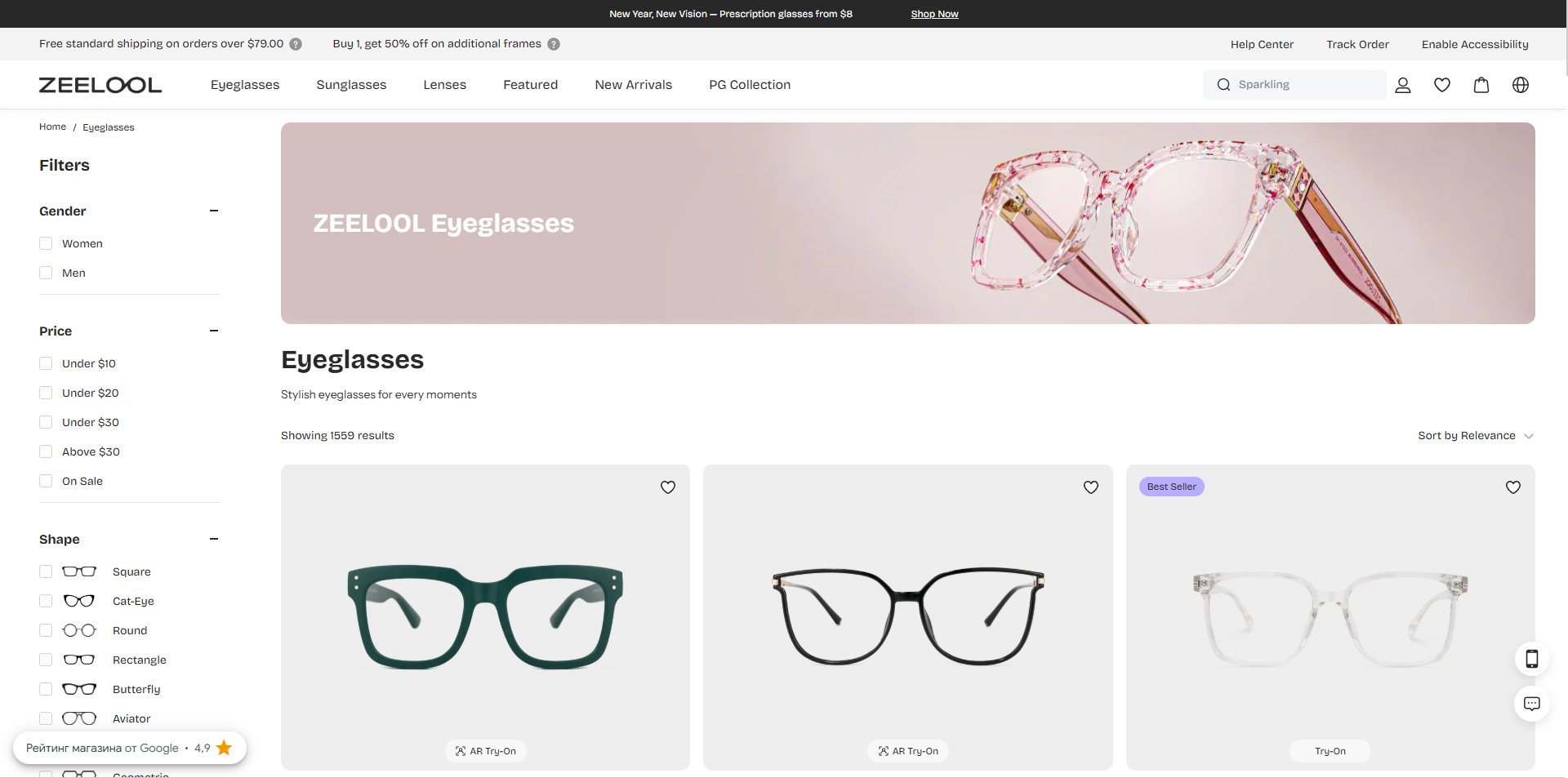This screenshot has height=778, width=1568.
Task: Click the free shipping help question mark
Action: coord(296,44)
